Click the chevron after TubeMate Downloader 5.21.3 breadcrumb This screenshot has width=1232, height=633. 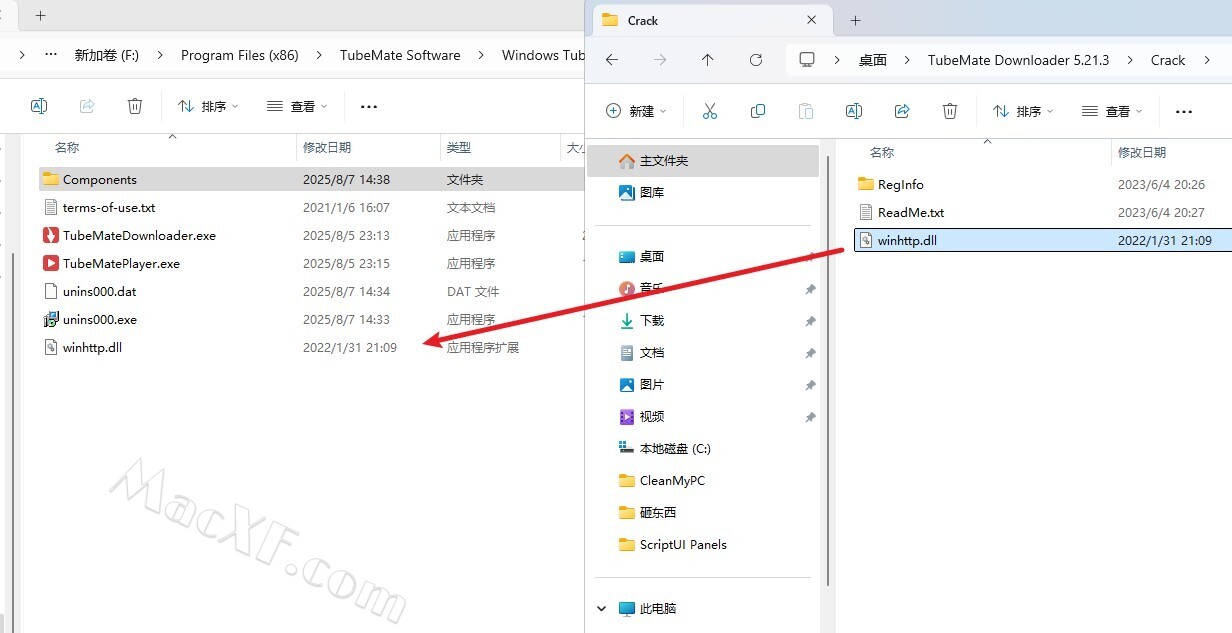(x=1131, y=60)
